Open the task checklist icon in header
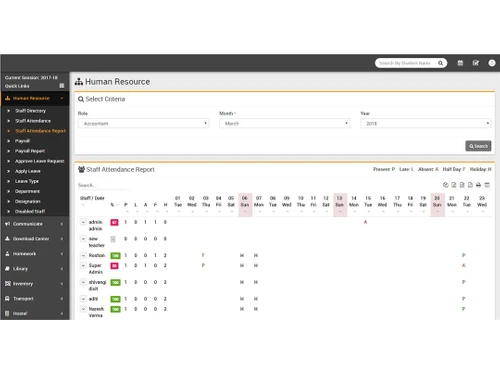 tap(476, 63)
